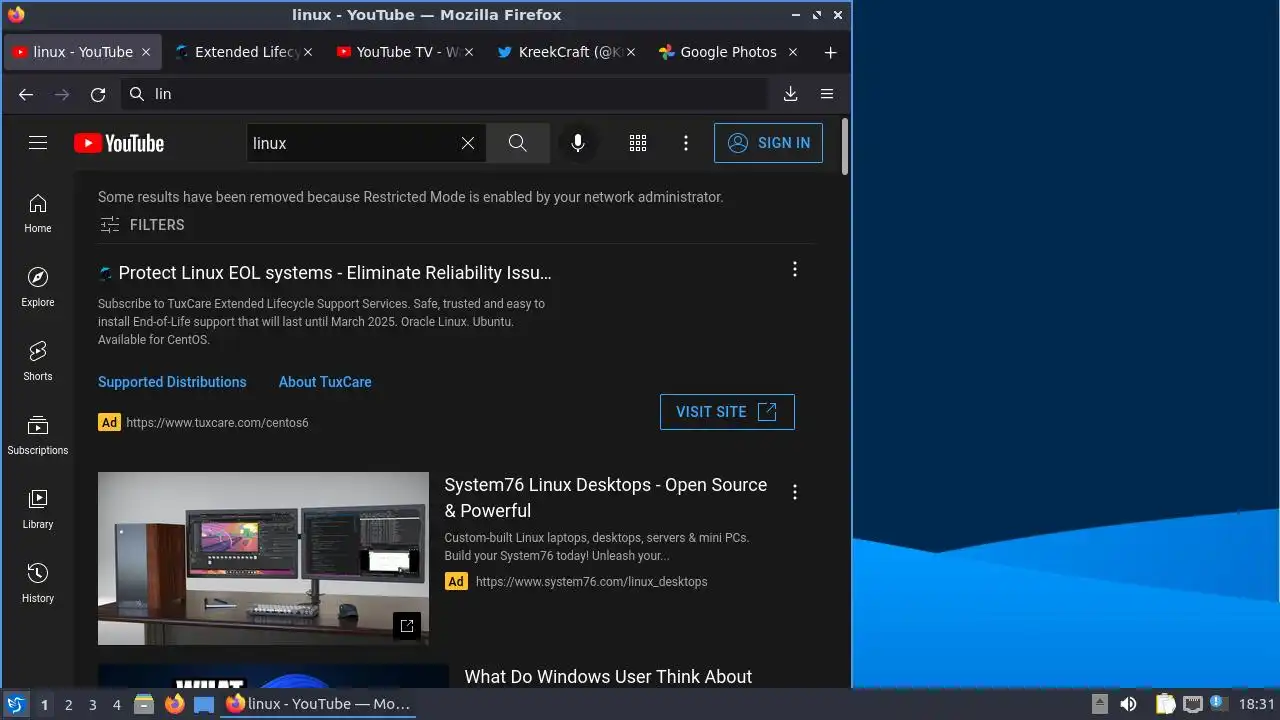This screenshot has height=720, width=1280.
Task: Click the removable media eject tray icon
Action: [x=1099, y=704]
